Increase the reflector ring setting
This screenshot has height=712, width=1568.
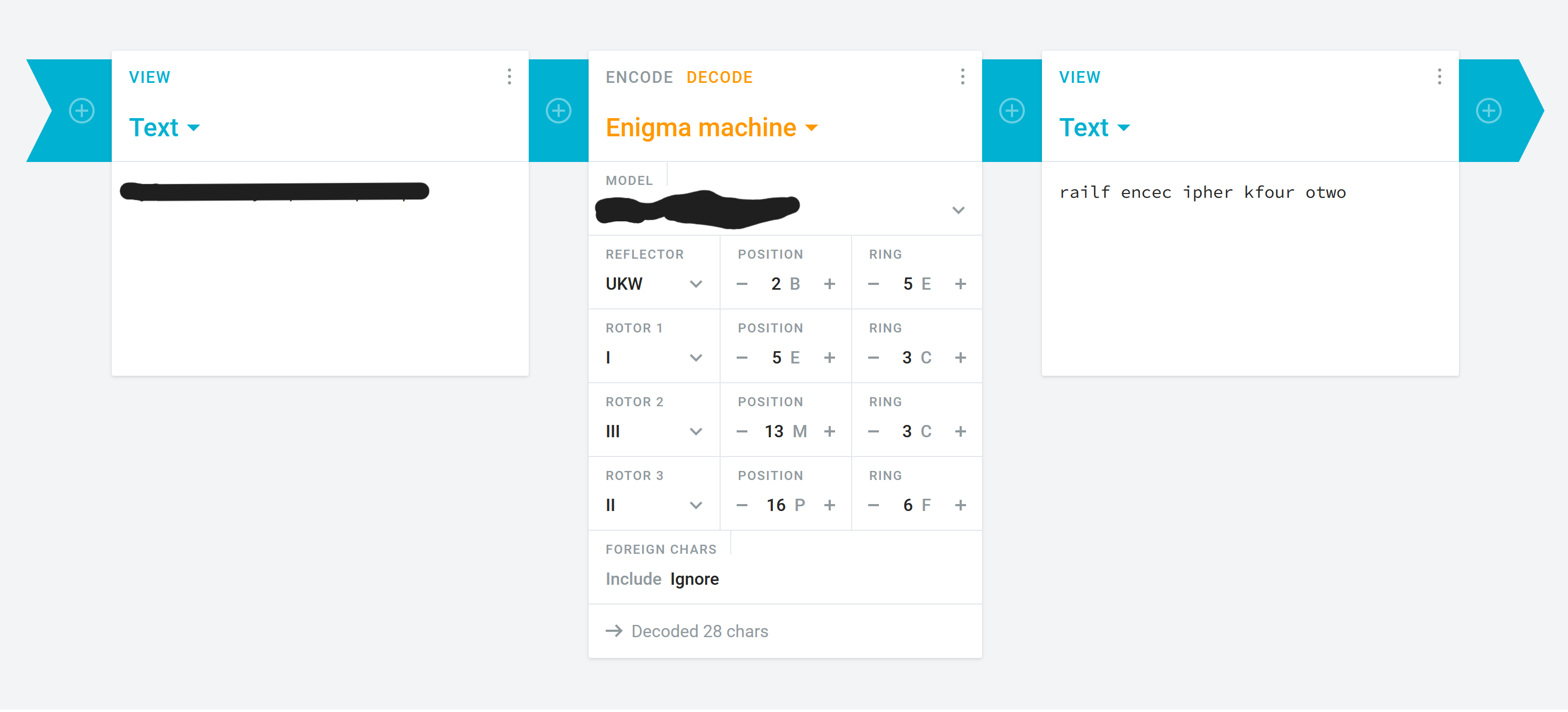pos(961,284)
